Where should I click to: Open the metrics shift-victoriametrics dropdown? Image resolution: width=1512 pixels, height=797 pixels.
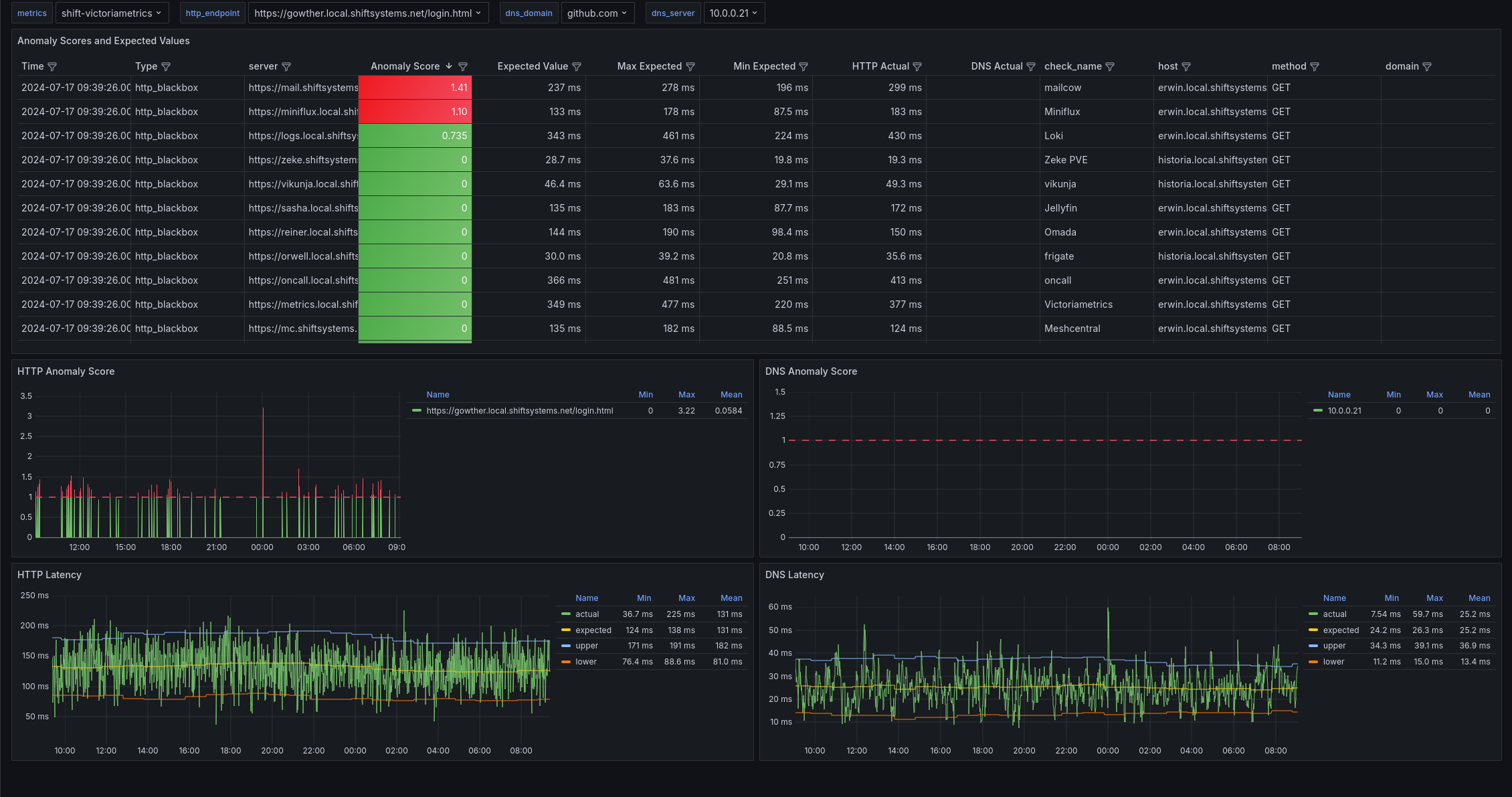[x=112, y=13]
